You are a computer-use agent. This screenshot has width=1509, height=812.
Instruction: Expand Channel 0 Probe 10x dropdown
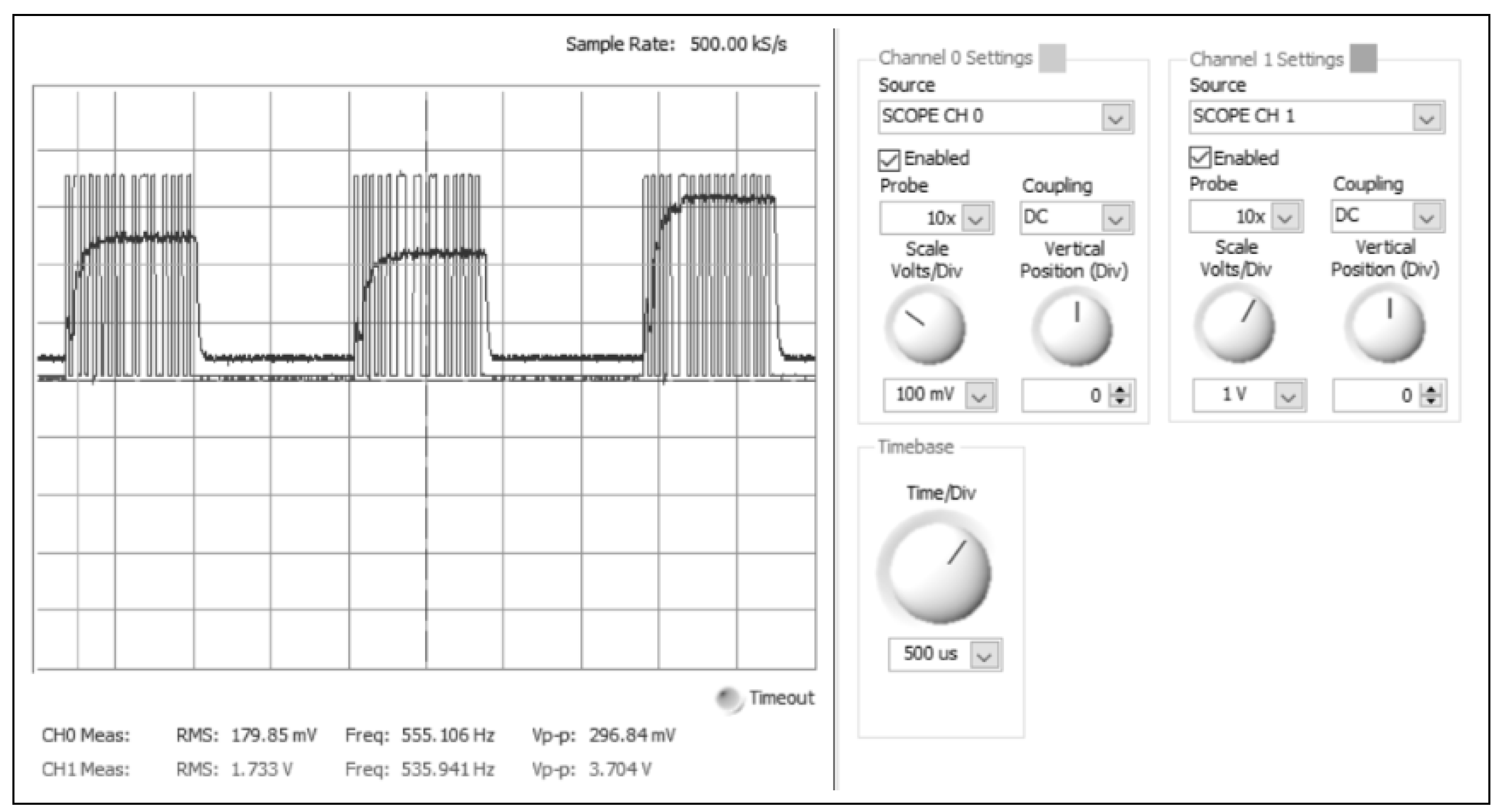point(976,219)
